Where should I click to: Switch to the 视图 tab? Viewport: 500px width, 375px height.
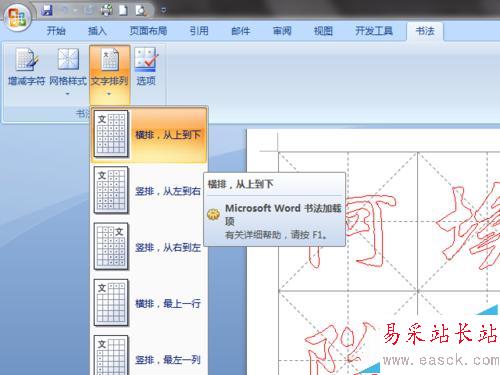point(323,31)
